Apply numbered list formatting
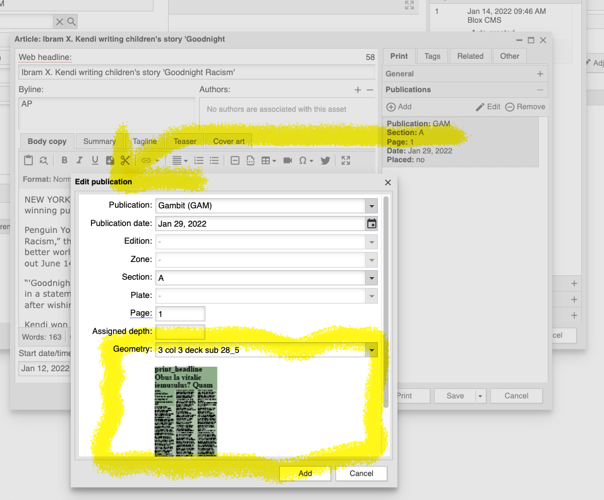Viewport: 604px width, 500px height. [199, 160]
